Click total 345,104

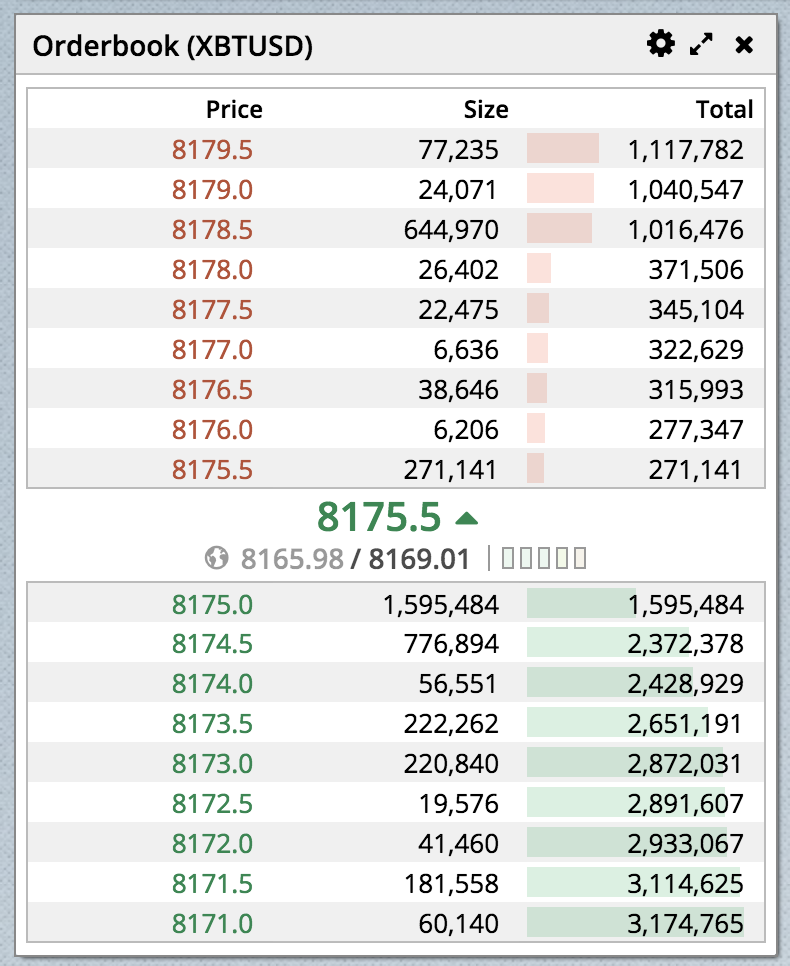coord(696,310)
